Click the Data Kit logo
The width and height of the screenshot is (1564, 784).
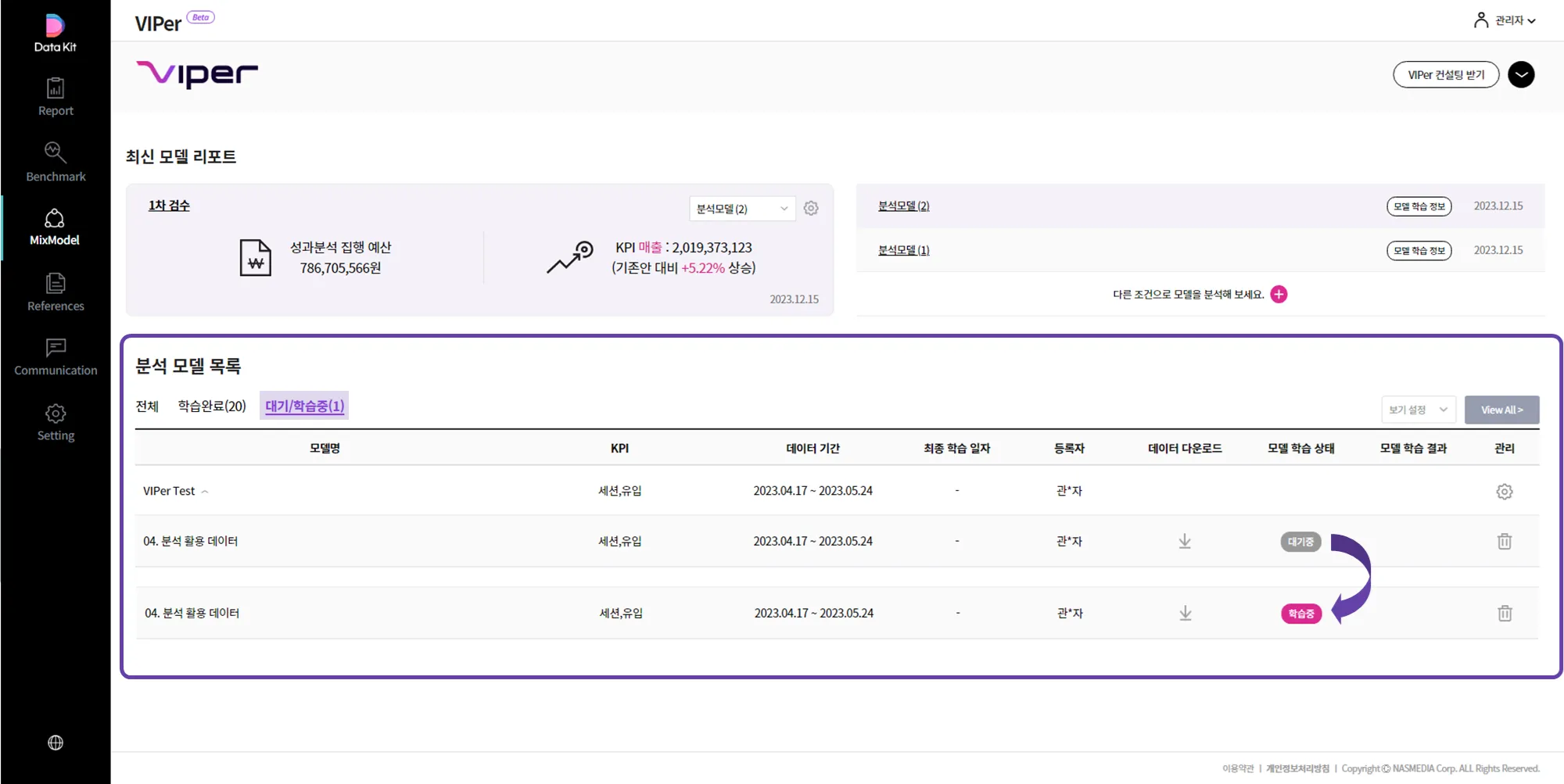55,34
